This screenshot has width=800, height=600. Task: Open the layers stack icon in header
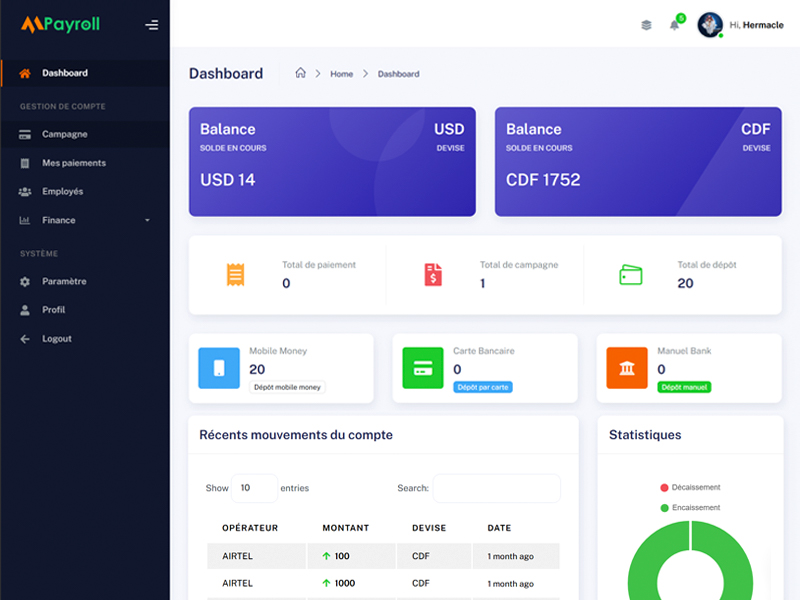tap(646, 25)
